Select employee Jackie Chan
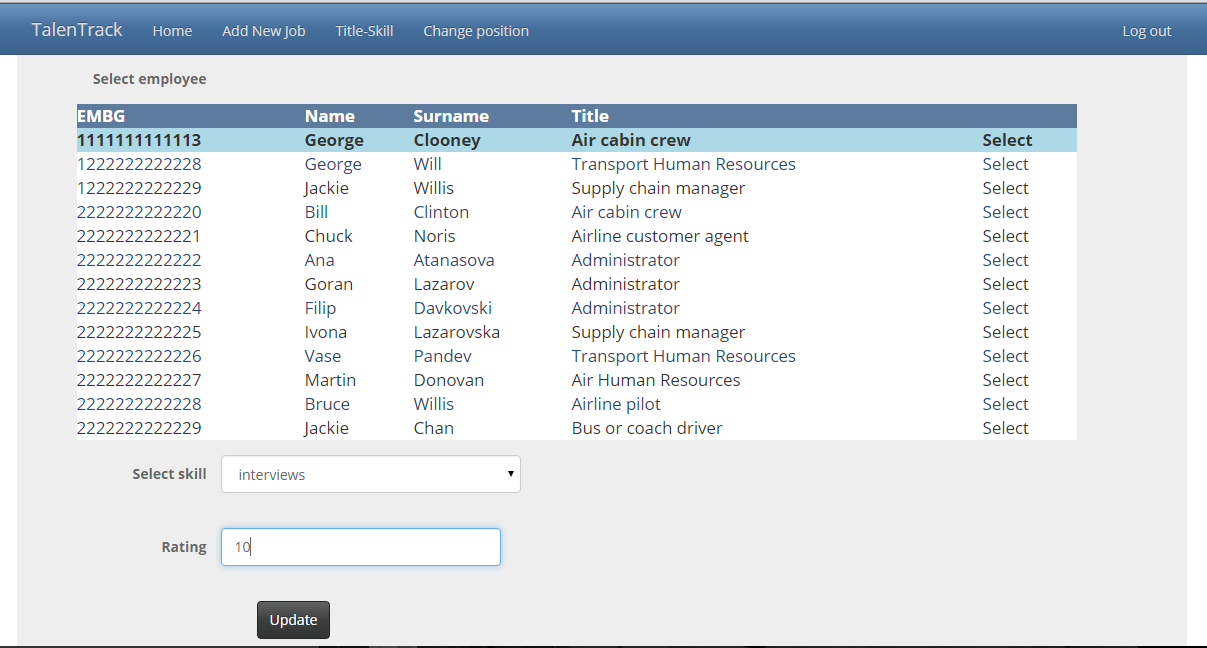The width and height of the screenshot is (1207, 648). (1005, 428)
